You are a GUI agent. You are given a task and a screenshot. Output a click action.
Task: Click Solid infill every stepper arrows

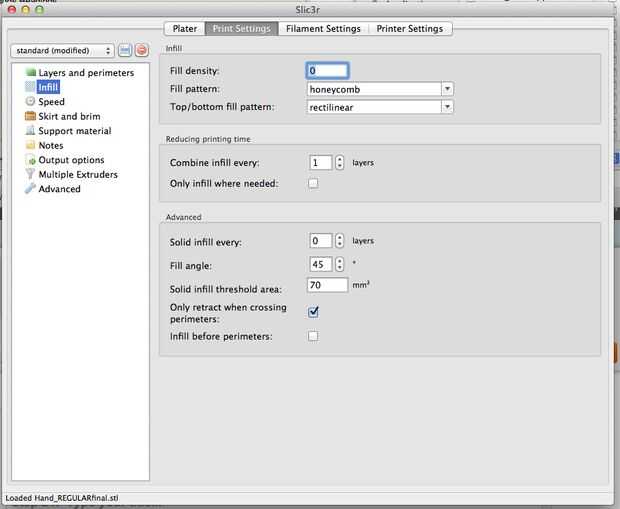(x=339, y=241)
